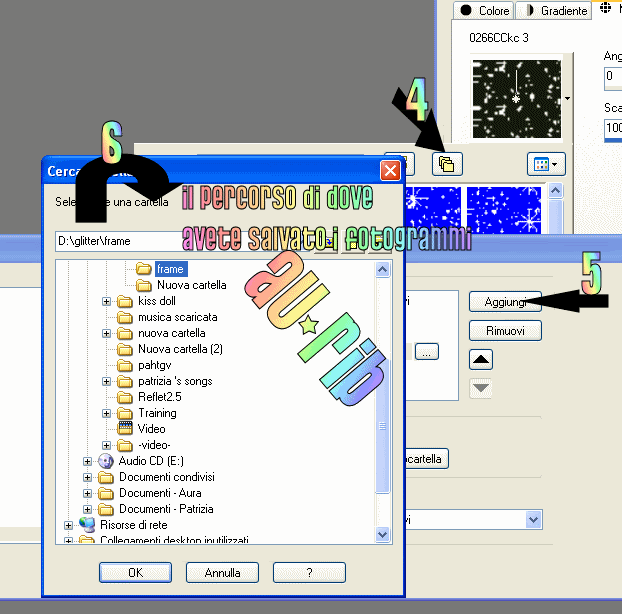Click the folder icon beside 'frame'
The height and width of the screenshot is (614, 622).
pyautogui.click(x=143, y=269)
